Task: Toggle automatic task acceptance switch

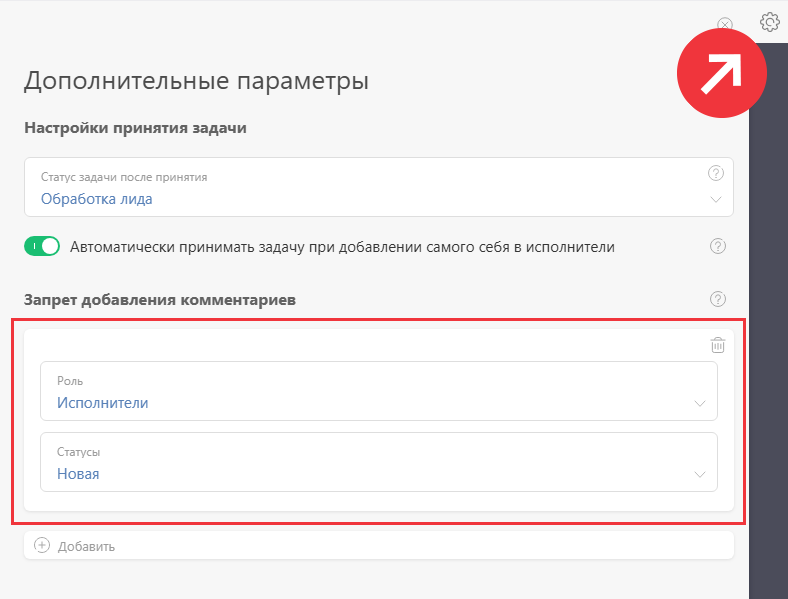Action: pyautogui.click(x=42, y=246)
